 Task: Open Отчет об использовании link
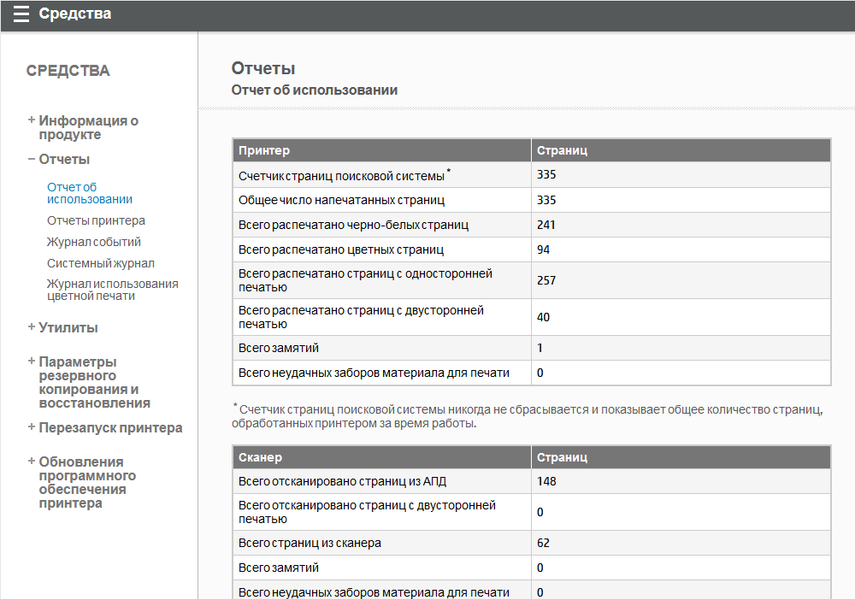89,192
